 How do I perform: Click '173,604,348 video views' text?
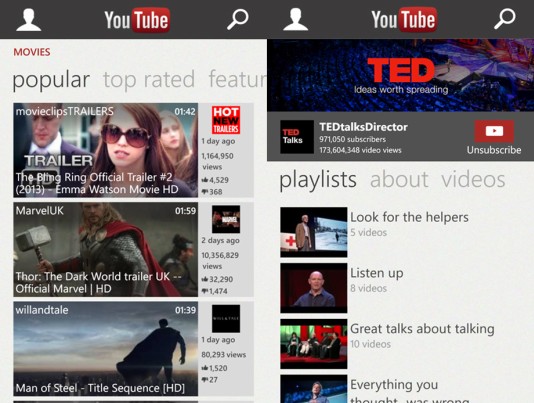tap(360, 150)
